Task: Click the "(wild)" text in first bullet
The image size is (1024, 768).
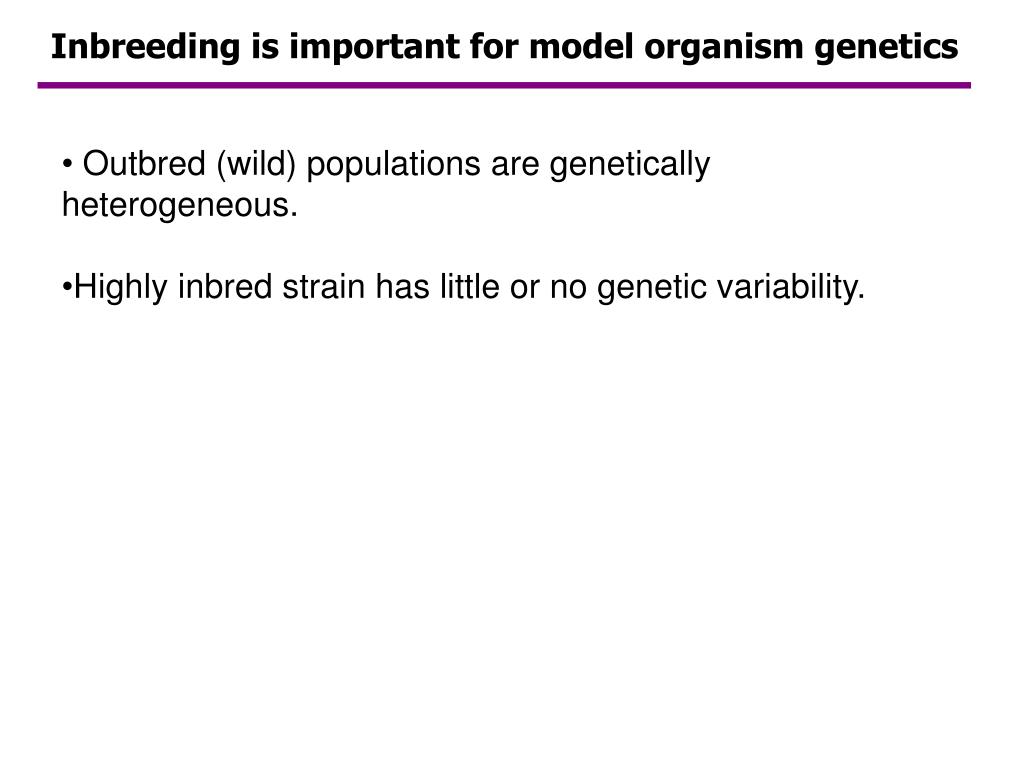Action: coord(256,164)
